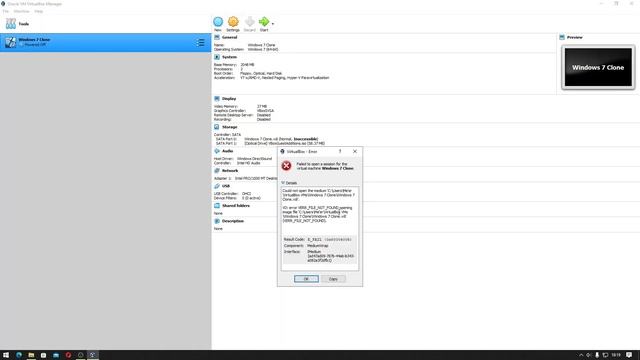Click the Network section header icon
Image resolution: width=640 pixels, height=360 pixels.
217,171
